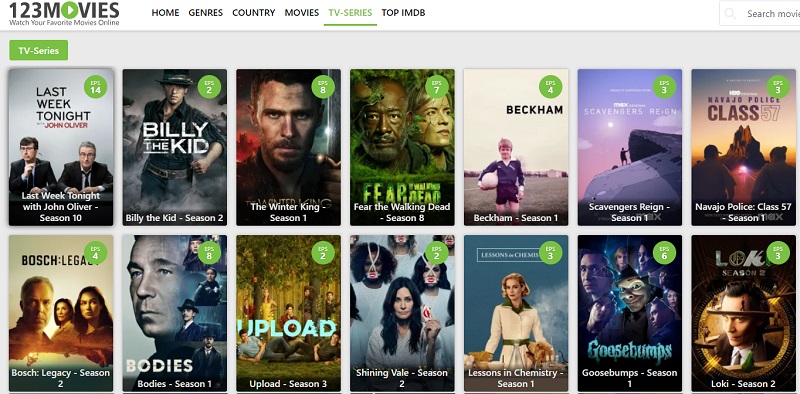The width and height of the screenshot is (800, 394).
Task: Open Billy the Kid poster thumbnail
Action: tap(174, 147)
